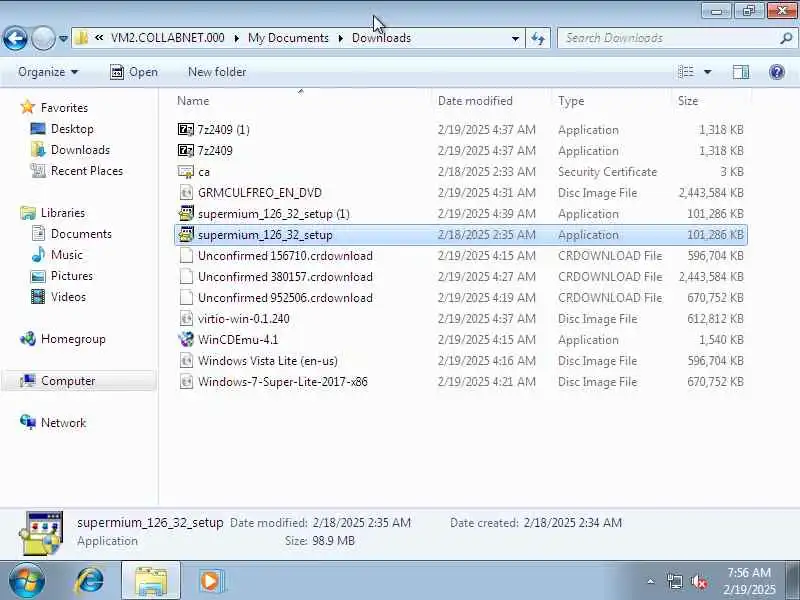This screenshot has width=800, height=600.
Task: Open the network tray icon
Action: [x=674, y=581]
